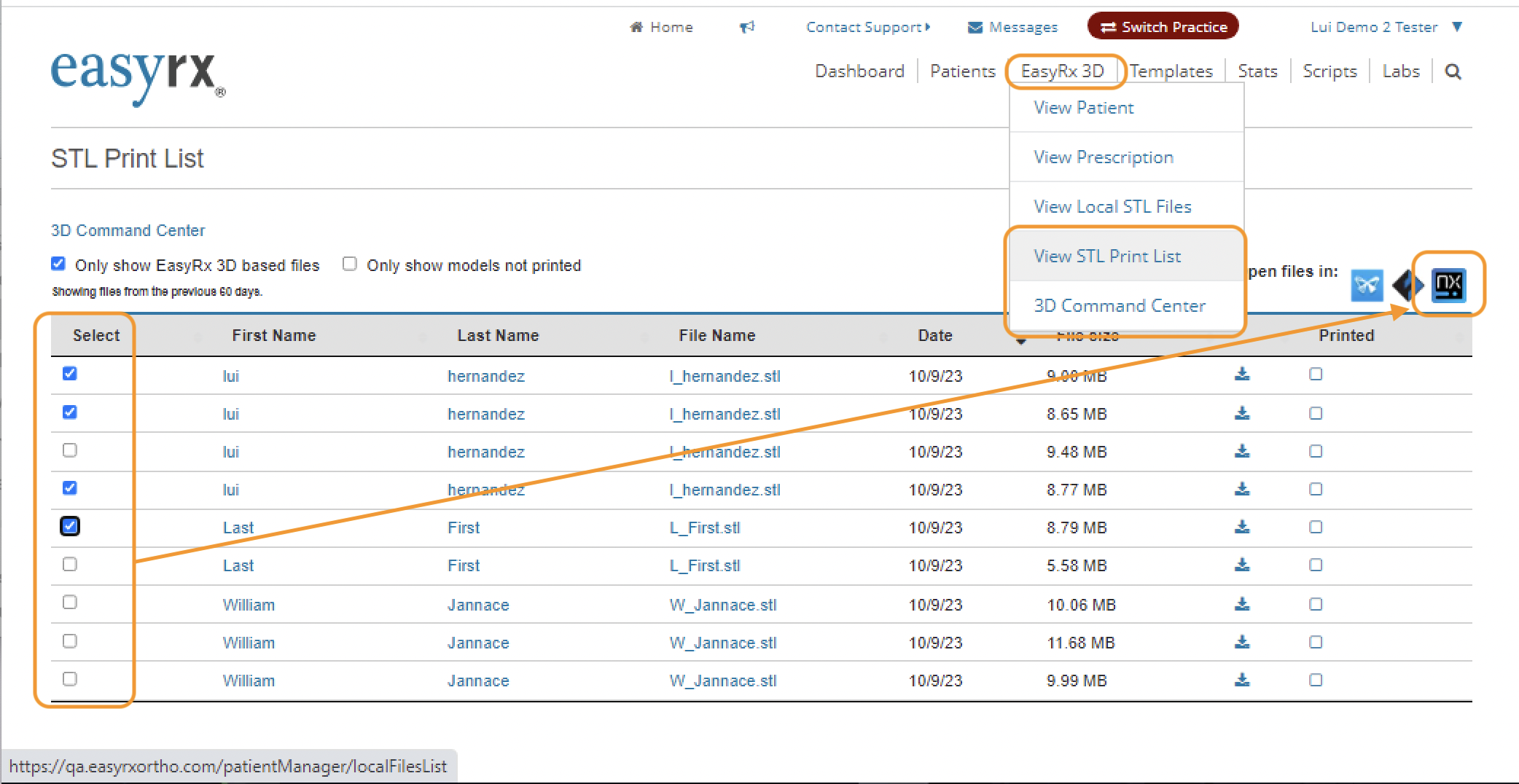1519x784 pixels.
Task: Open the Scripts menu
Action: 1330,71
